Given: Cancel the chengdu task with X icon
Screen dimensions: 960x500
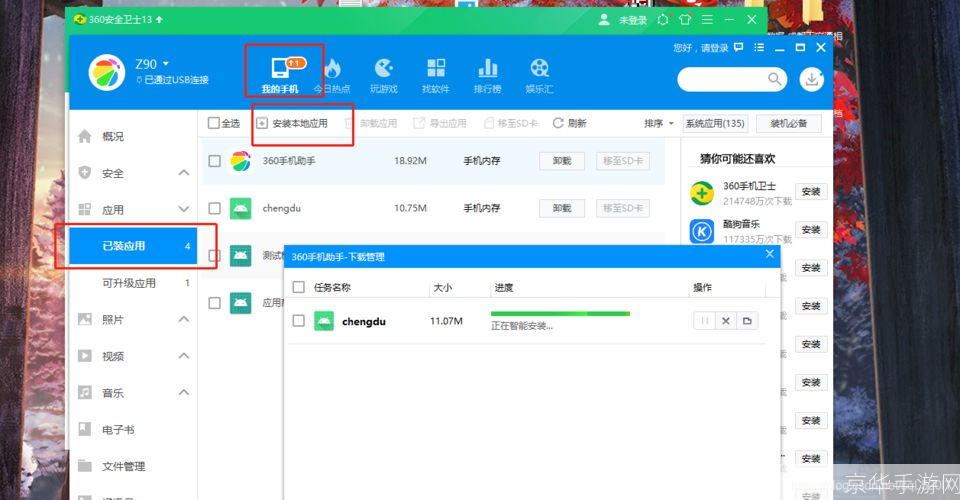Looking at the screenshot, I should click(726, 321).
